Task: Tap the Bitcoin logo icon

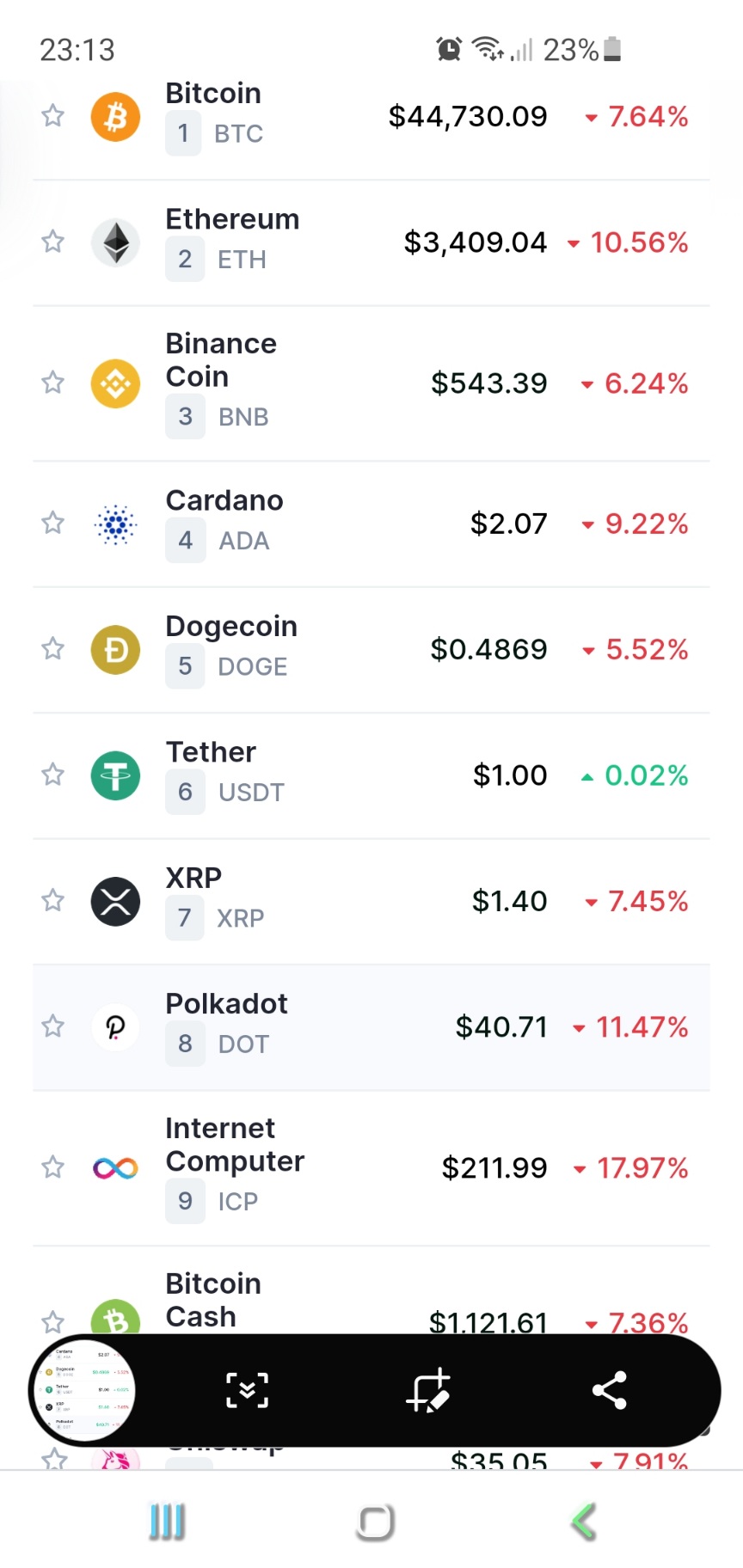Action: [115, 116]
